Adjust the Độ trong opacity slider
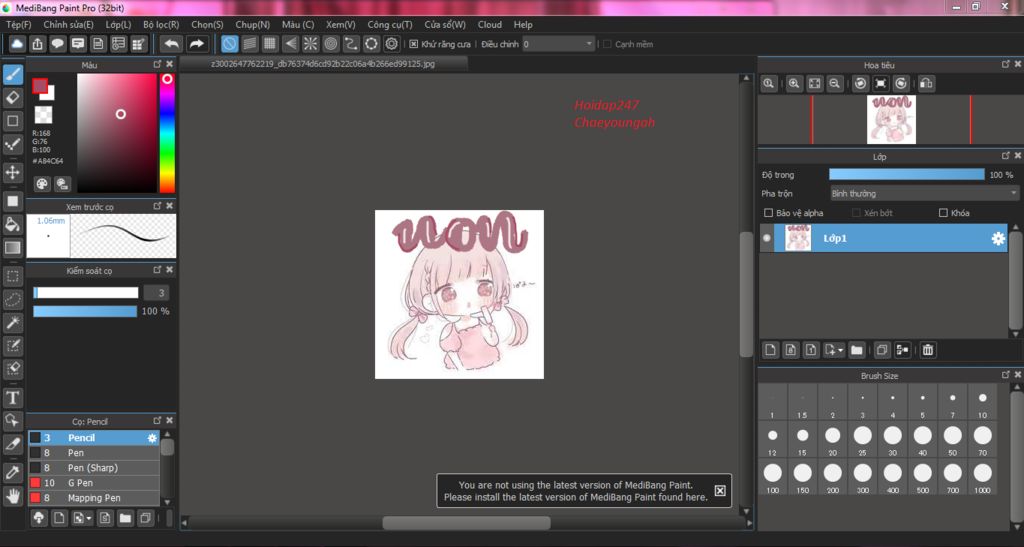 point(906,174)
